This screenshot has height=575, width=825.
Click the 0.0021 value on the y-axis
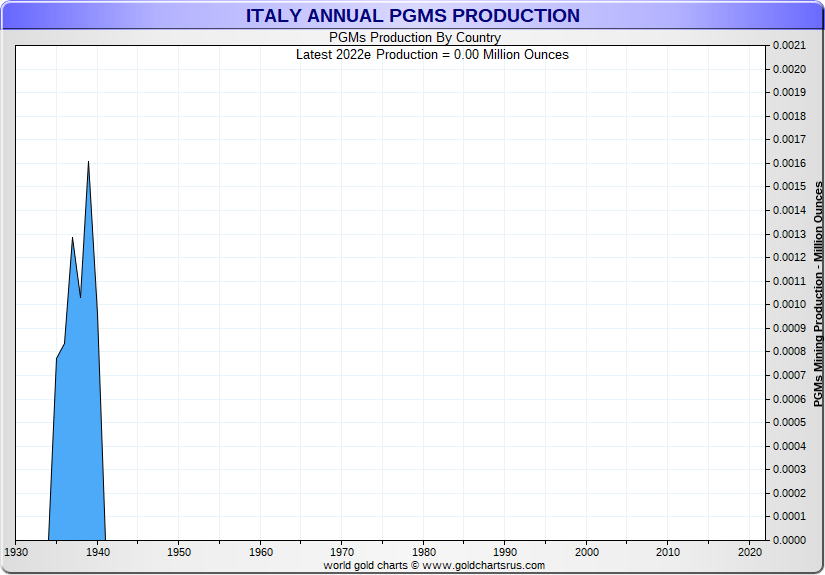788,45
